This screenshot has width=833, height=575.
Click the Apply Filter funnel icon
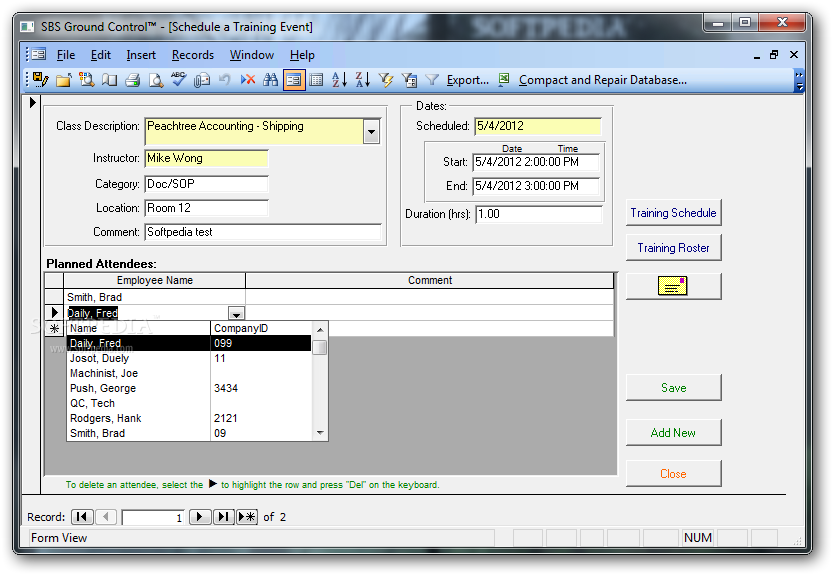(x=432, y=80)
